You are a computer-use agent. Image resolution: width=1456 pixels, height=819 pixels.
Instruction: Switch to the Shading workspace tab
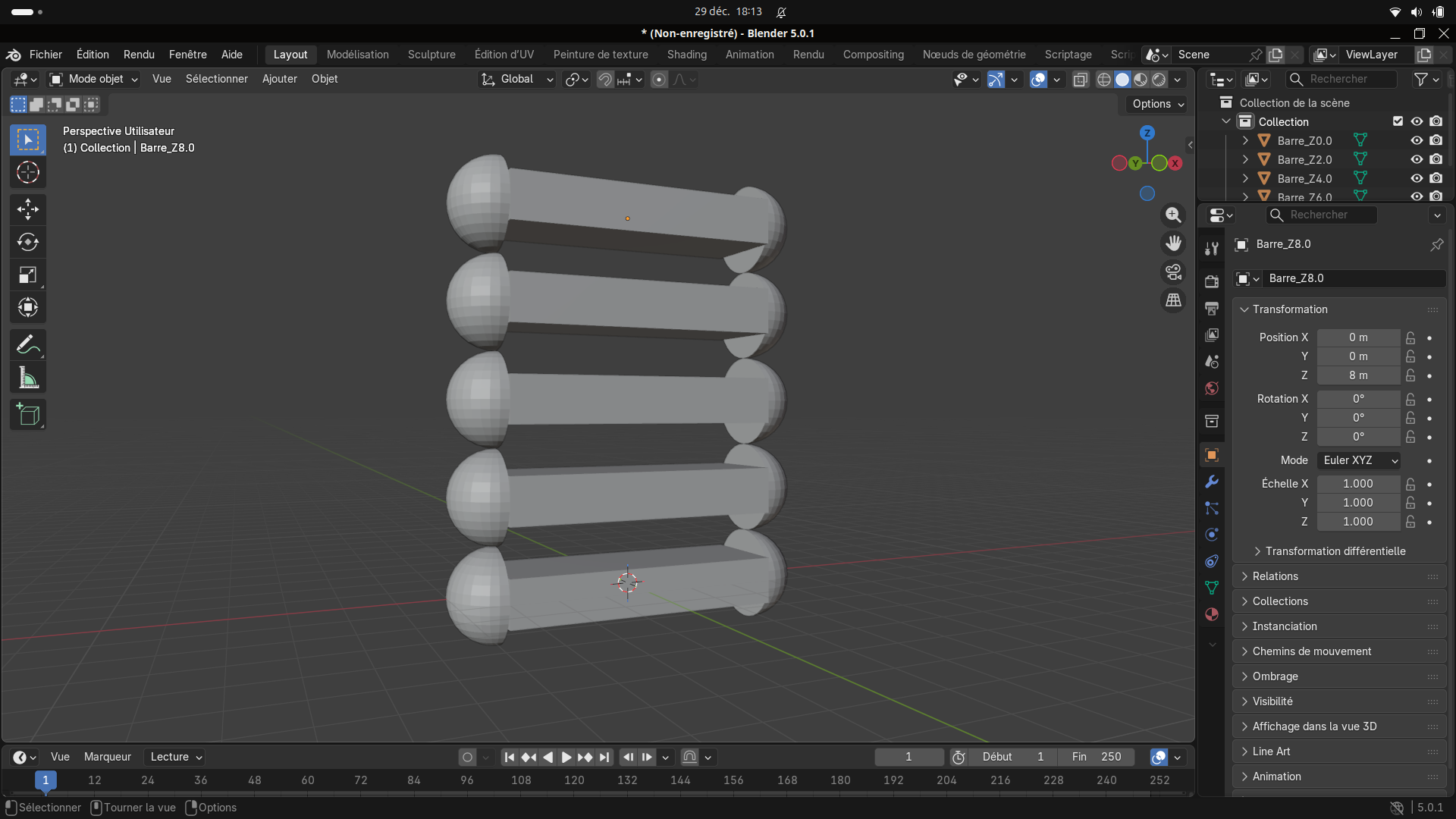point(686,55)
